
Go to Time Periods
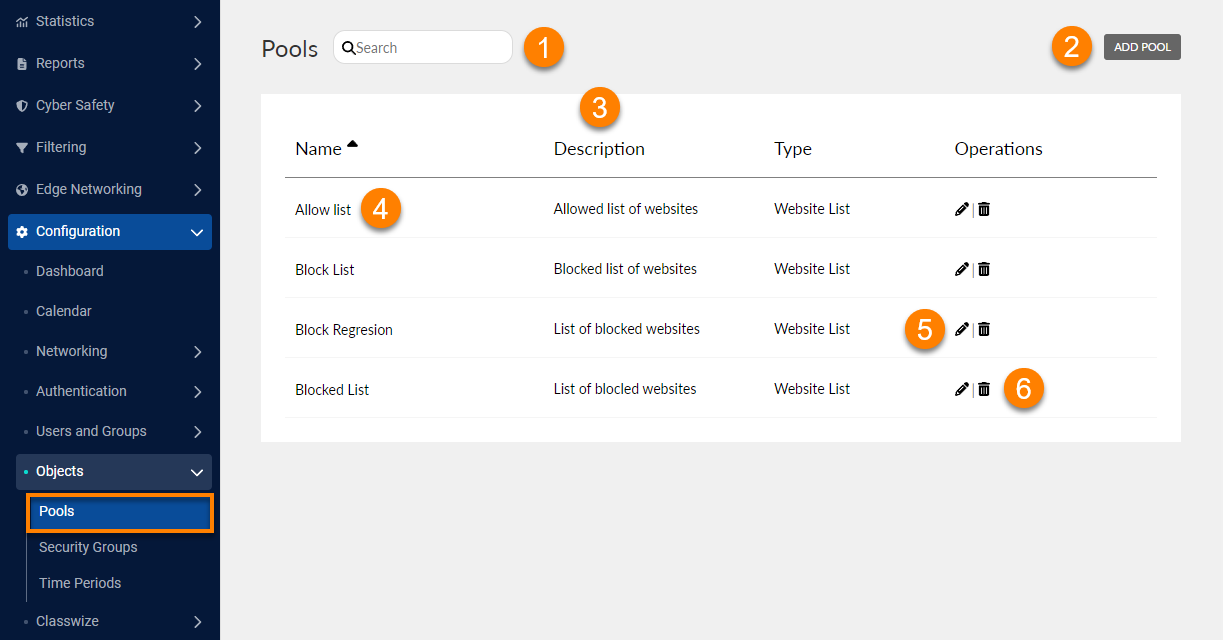80,583
